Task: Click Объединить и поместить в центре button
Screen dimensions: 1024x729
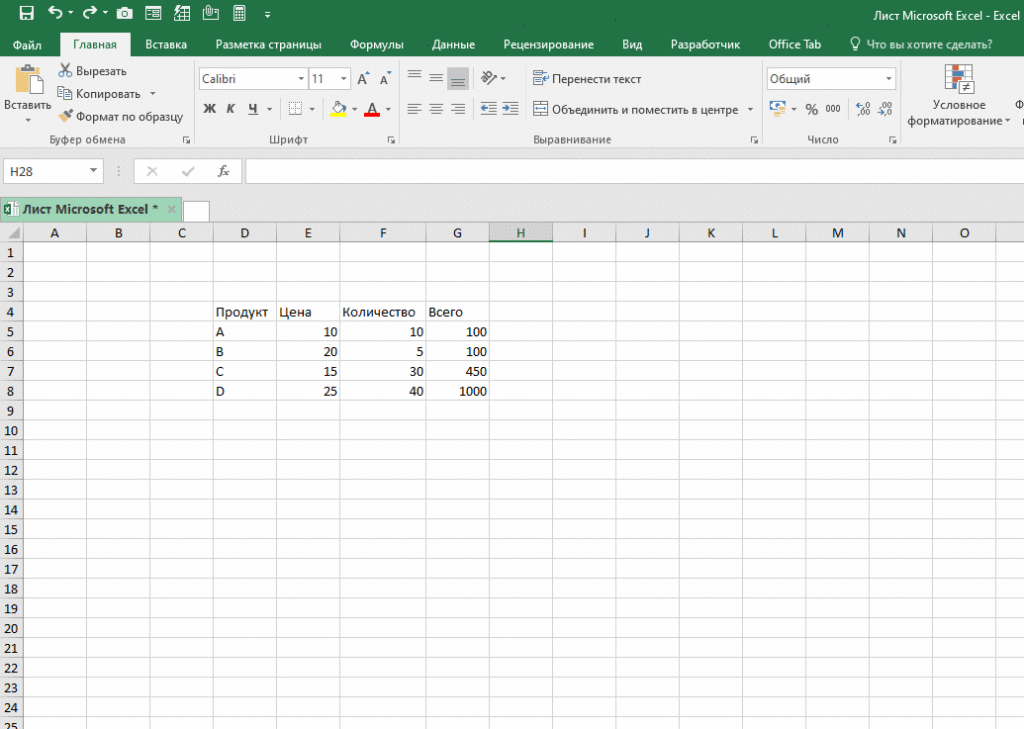Action: [636, 110]
